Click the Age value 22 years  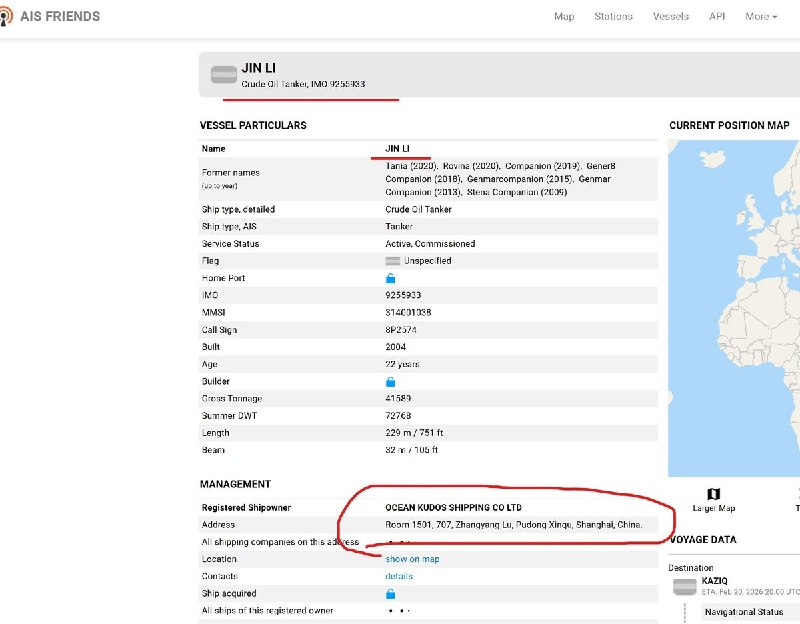pyautogui.click(x=402, y=364)
